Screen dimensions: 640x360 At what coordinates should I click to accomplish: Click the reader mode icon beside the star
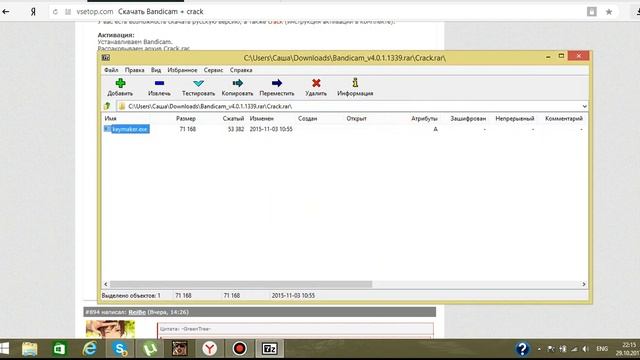coord(592,12)
